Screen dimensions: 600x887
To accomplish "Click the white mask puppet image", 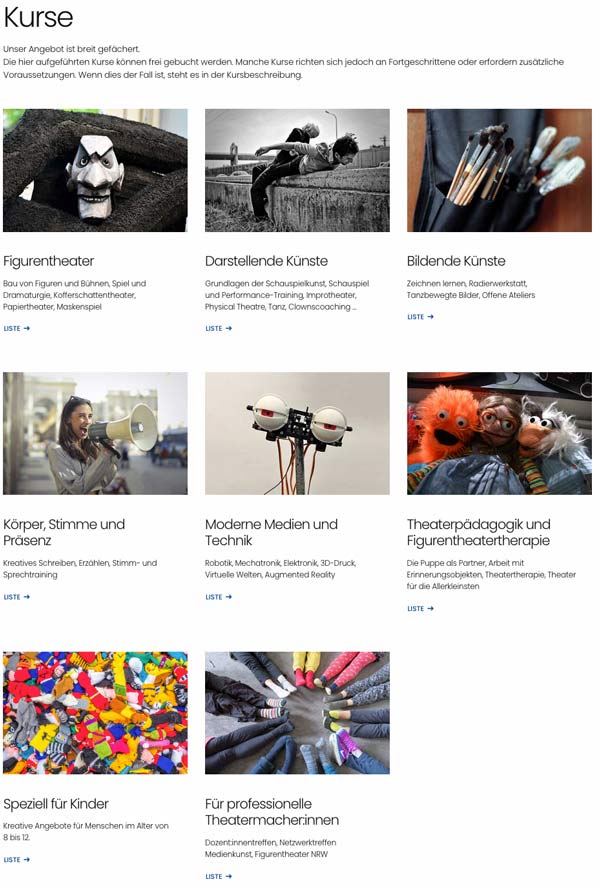I will pyautogui.click(x=95, y=170).
